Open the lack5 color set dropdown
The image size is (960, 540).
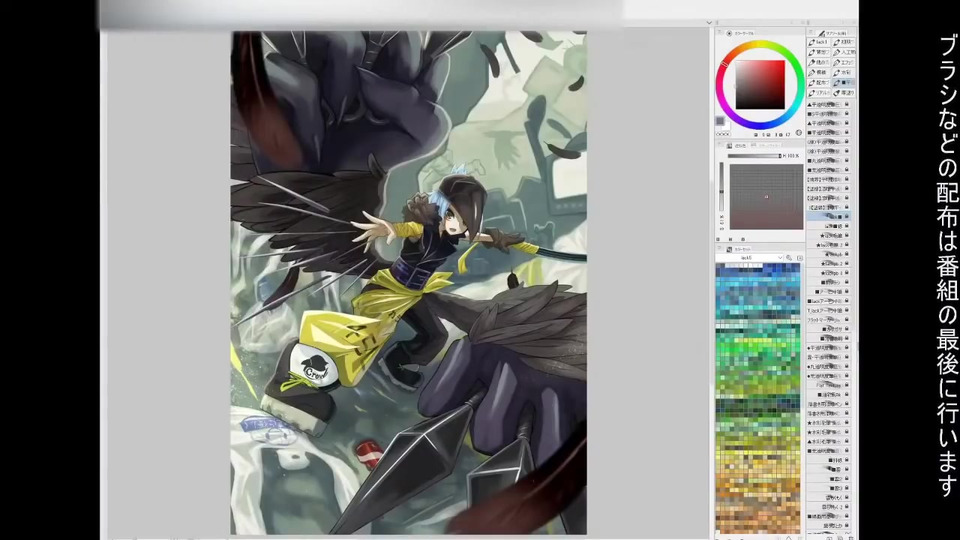tap(750, 258)
